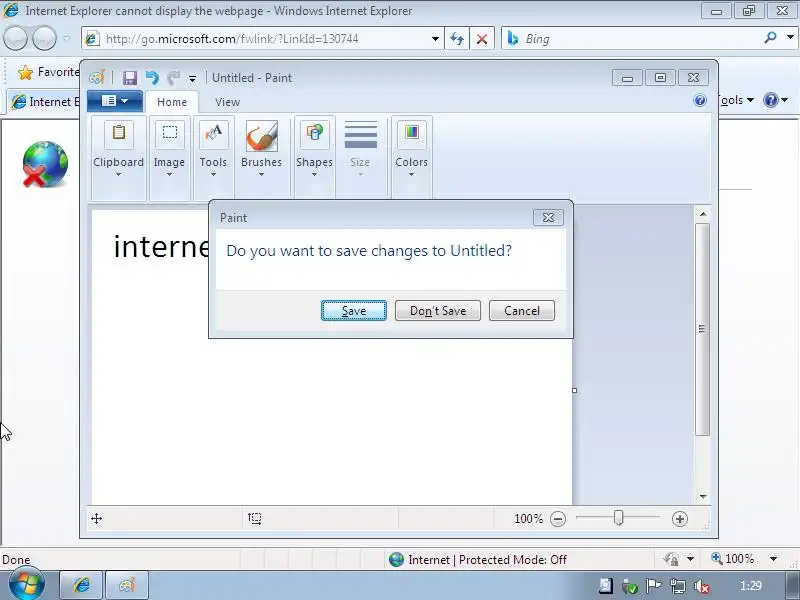Screen dimensions: 800x600
Task: Switch to Paint in the taskbar
Action: 127,585
